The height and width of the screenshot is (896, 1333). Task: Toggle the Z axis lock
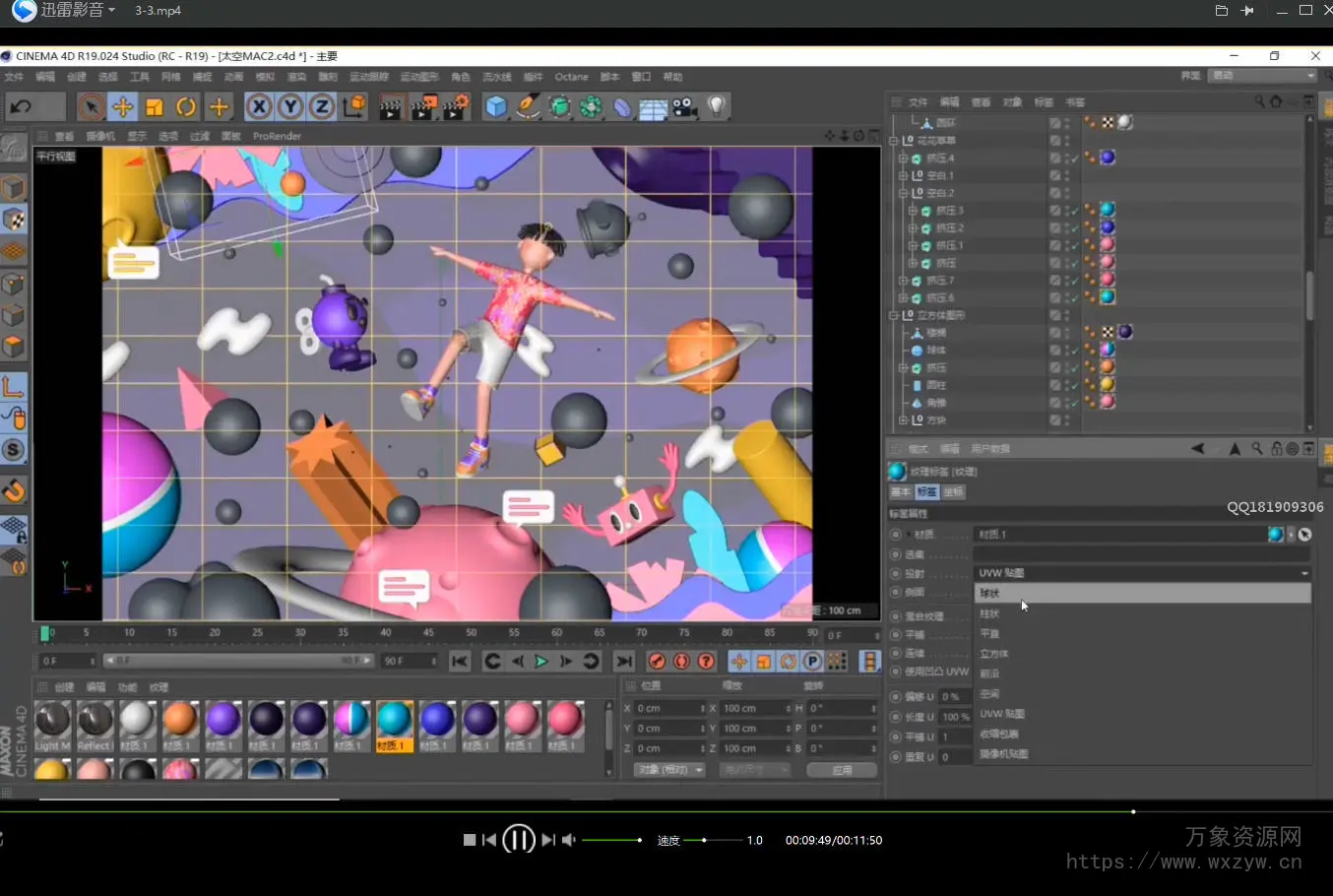pyautogui.click(x=322, y=106)
